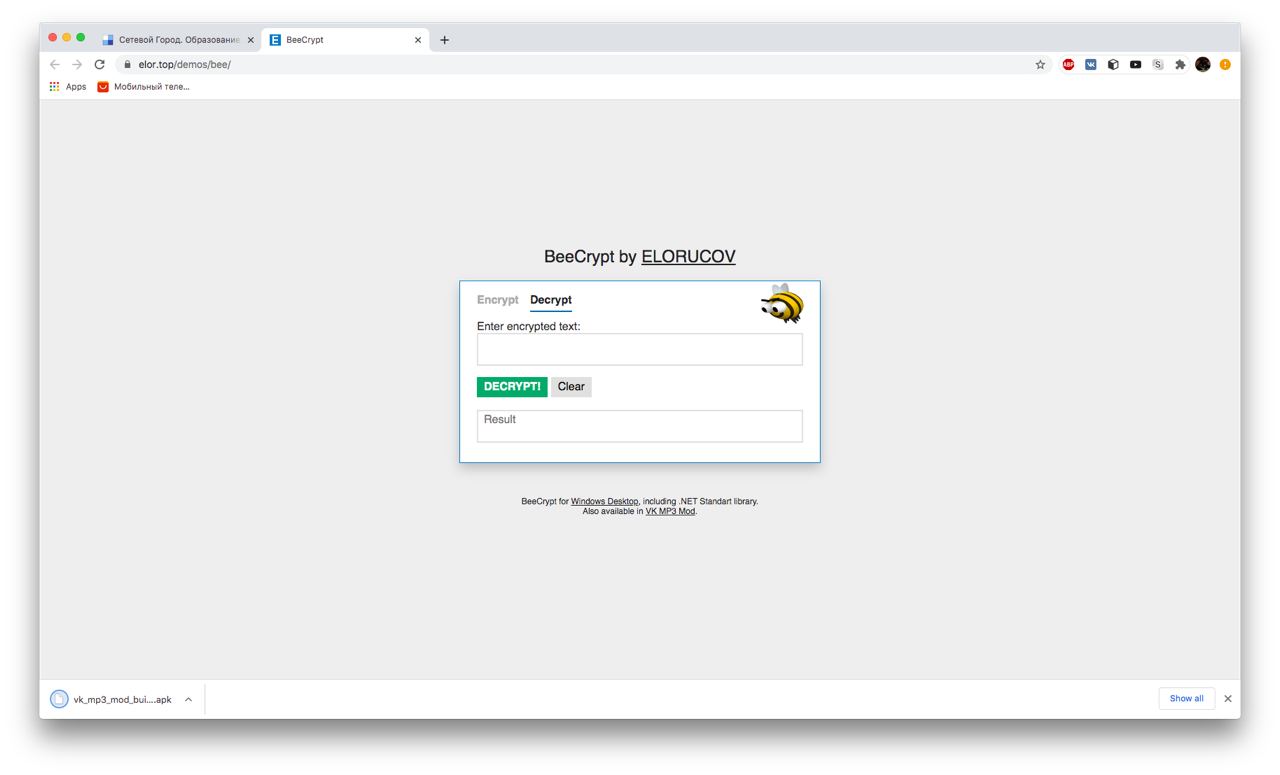The image size is (1280, 775).
Task: Open the ELORUCOV author link
Action: [x=688, y=257]
